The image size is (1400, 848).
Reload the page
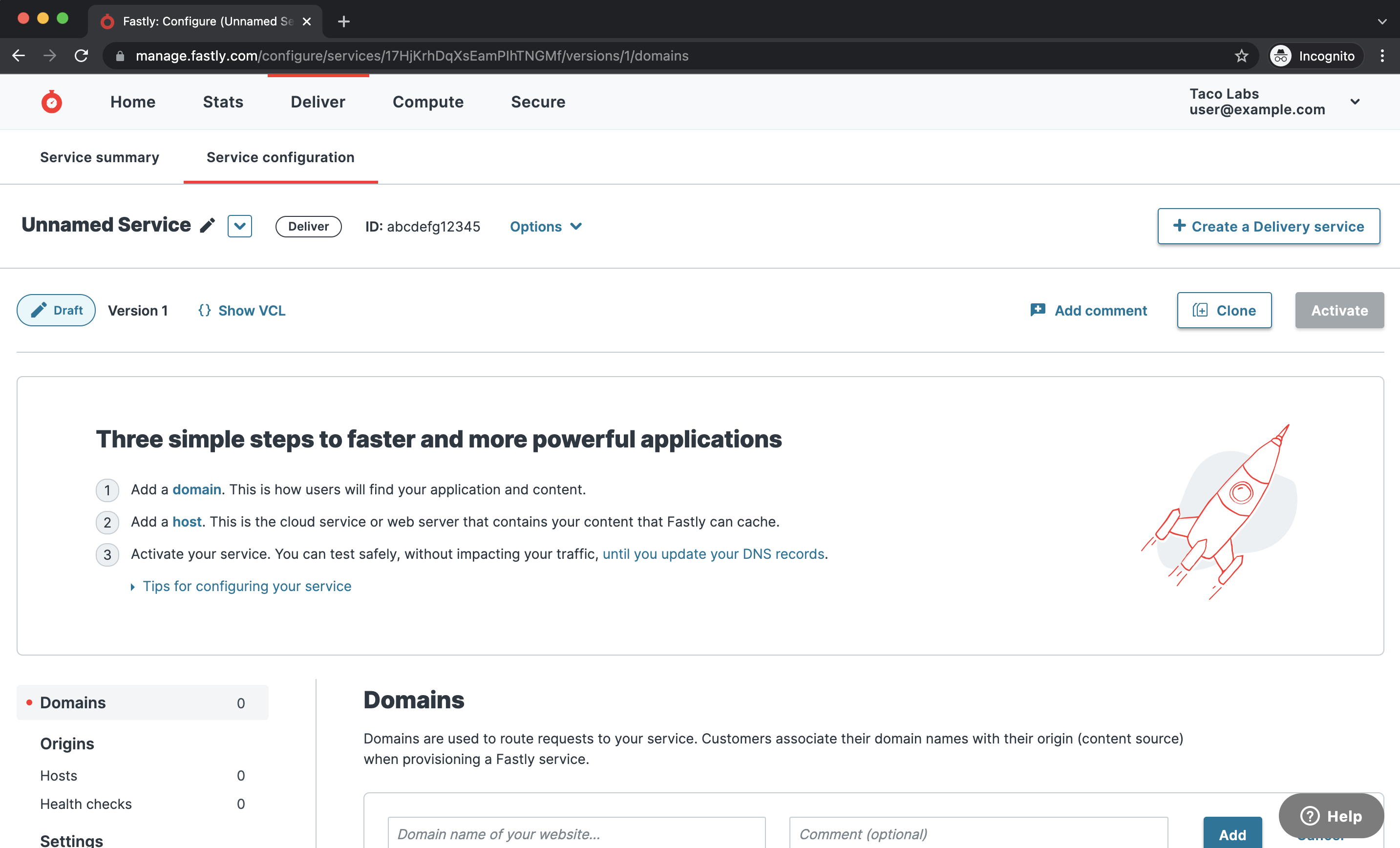[81, 55]
